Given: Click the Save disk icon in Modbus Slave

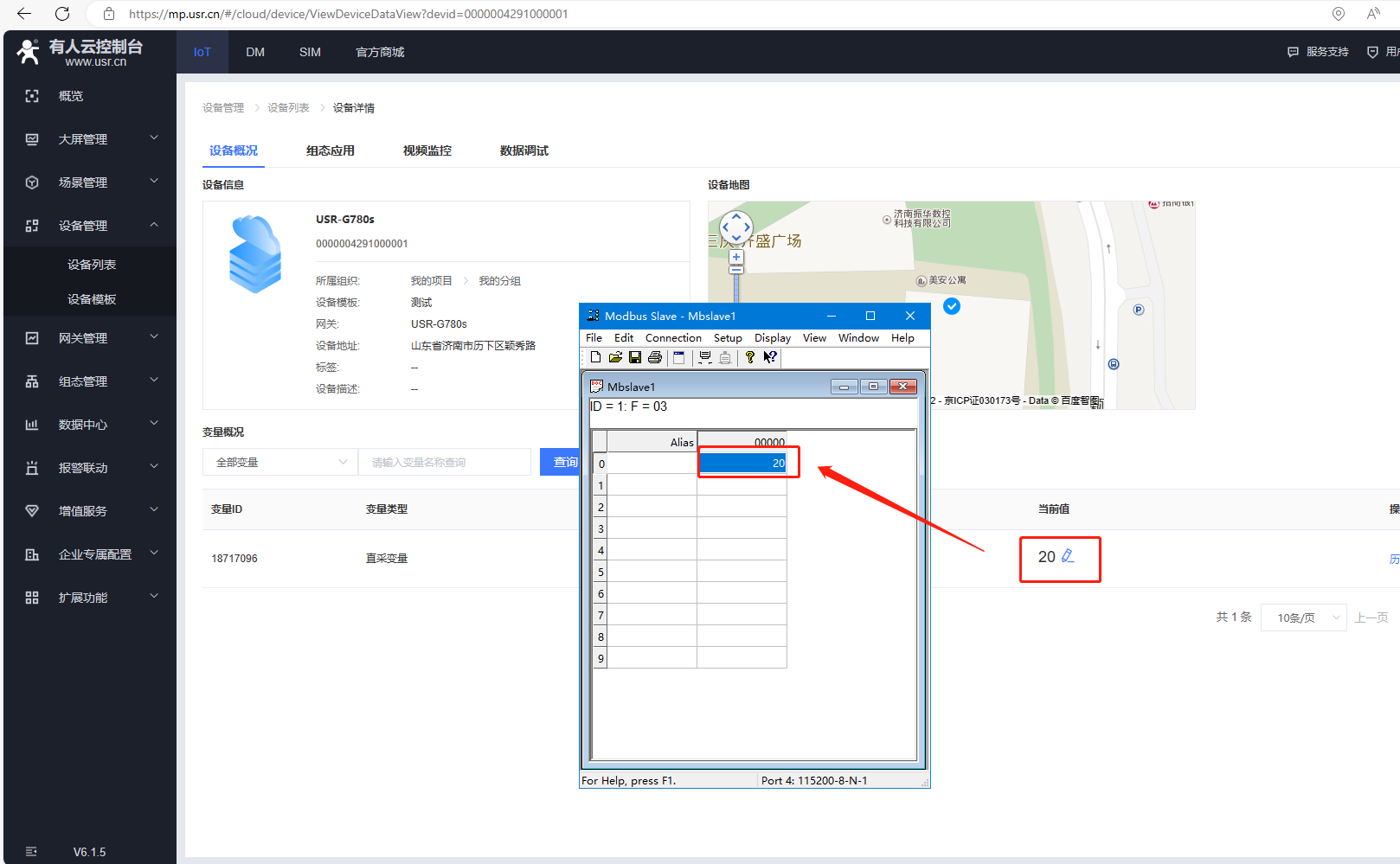Looking at the screenshot, I should 635,357.
